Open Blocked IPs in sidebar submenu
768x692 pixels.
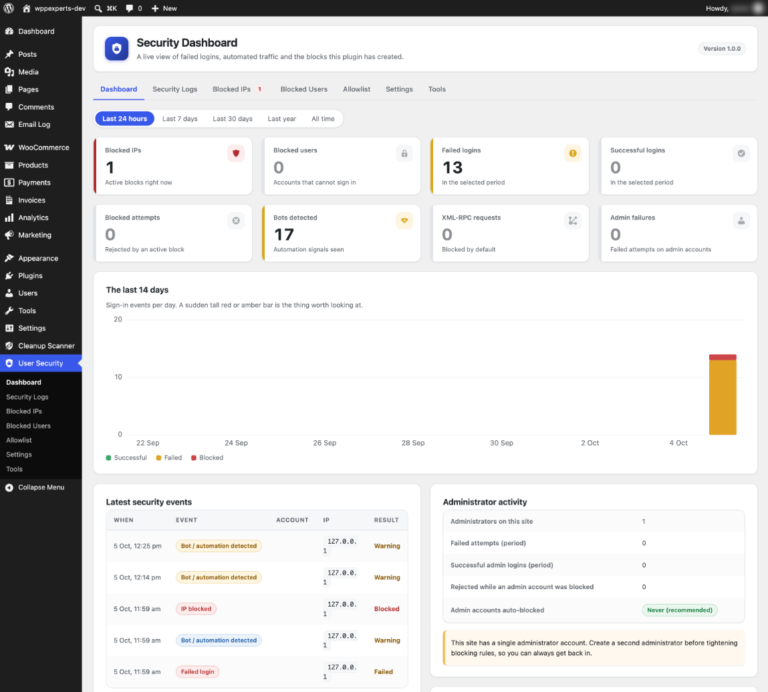[24, 411]
